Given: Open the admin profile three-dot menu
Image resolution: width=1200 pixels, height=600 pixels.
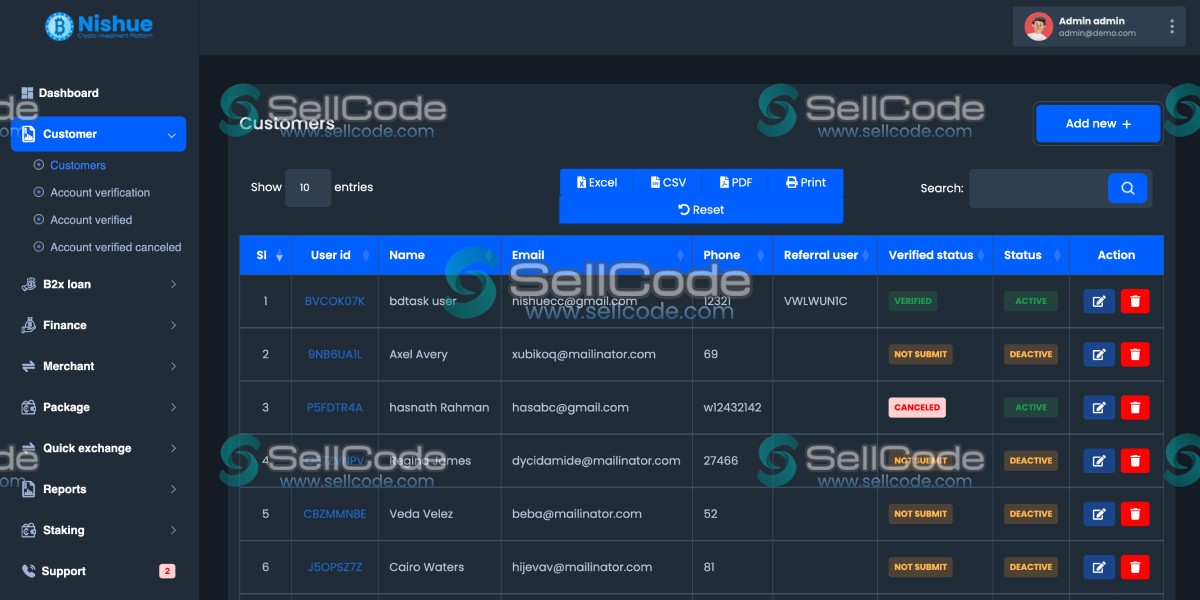Looking at the screenshot, I should pyautogui.click(x=1171, y=26).
